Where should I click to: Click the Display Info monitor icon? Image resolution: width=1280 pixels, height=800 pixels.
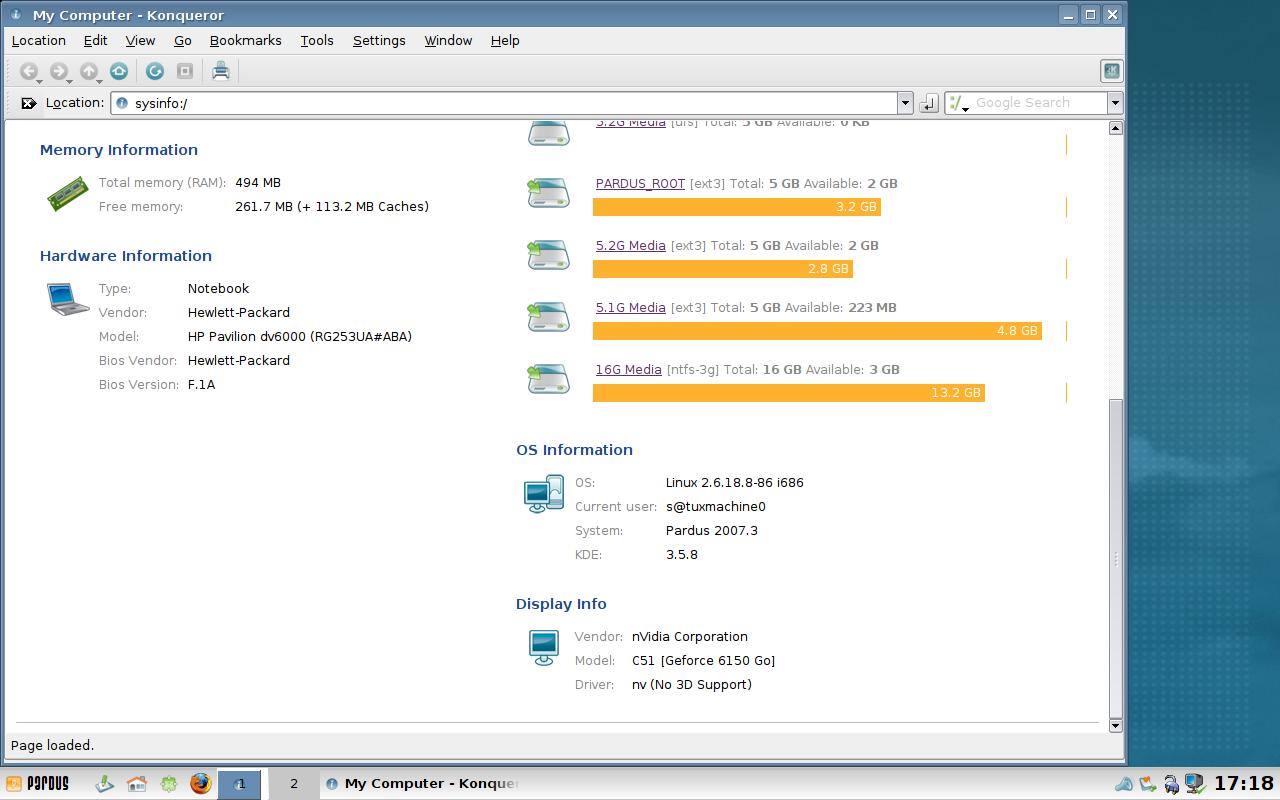click(x=544, y=648)
